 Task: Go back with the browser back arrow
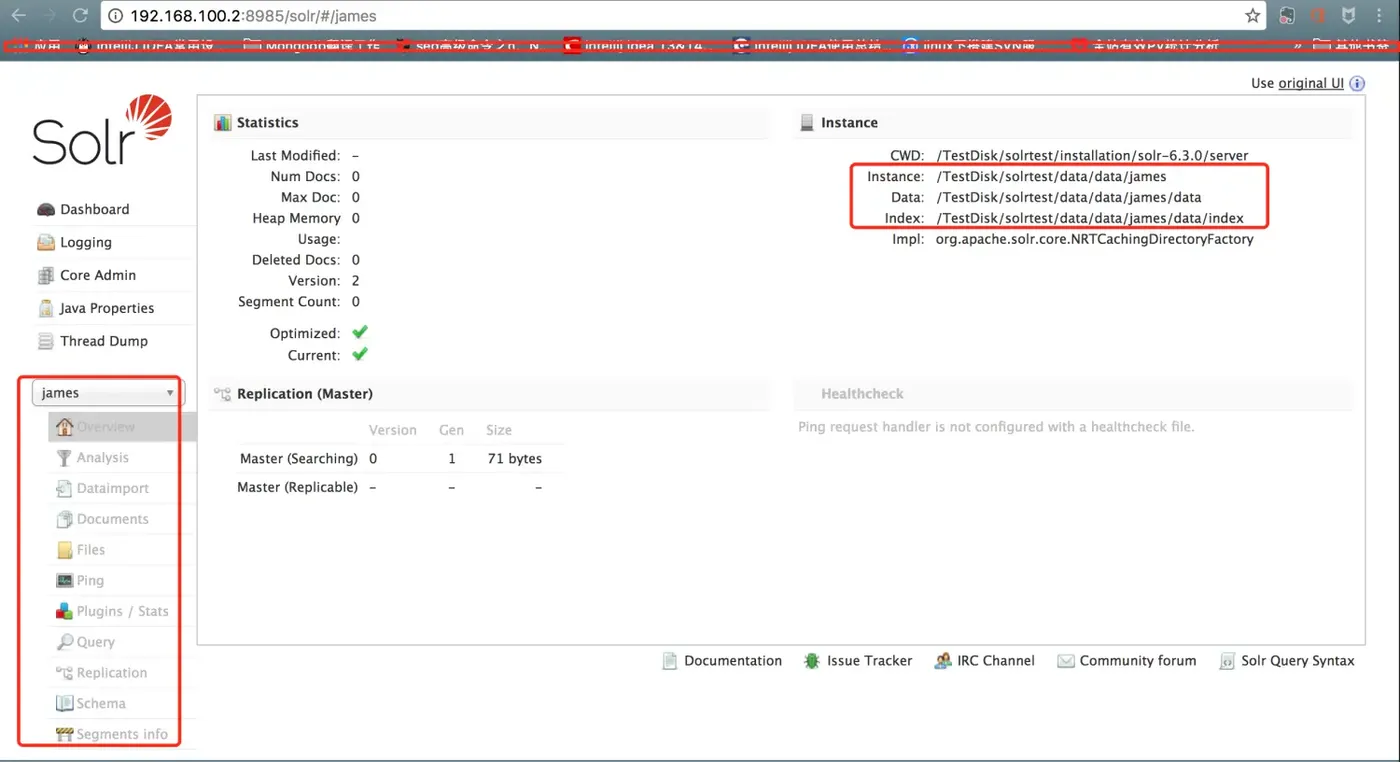[18, 15]
